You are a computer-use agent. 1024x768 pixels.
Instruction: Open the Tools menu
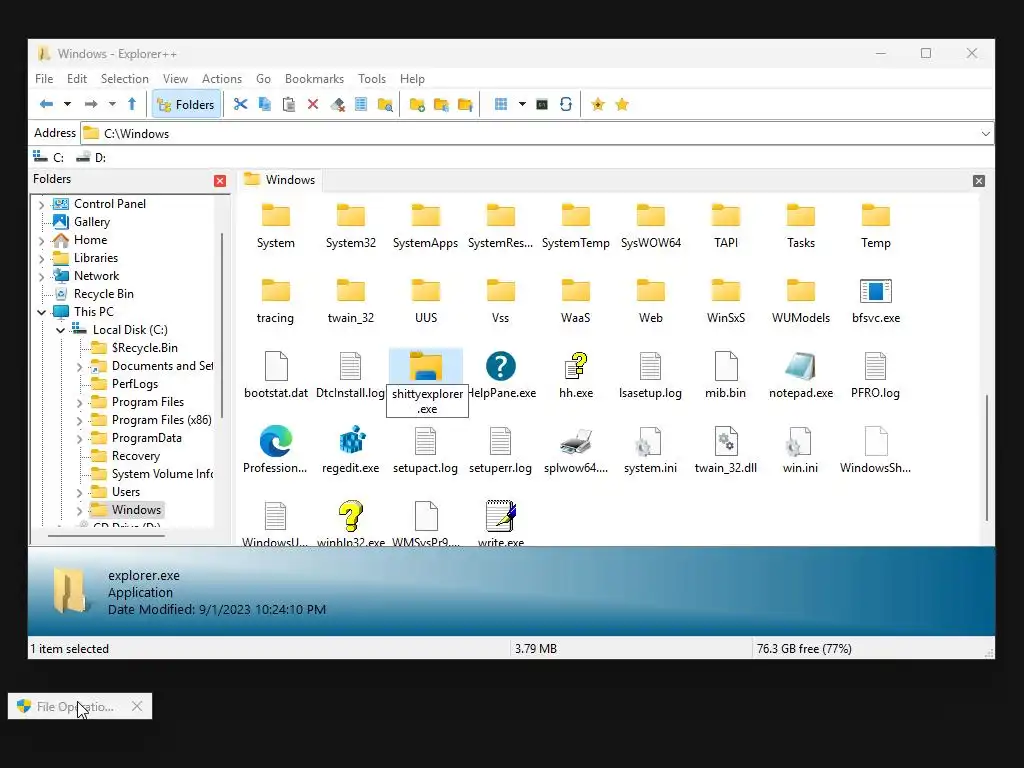click(x=372, y=78)
